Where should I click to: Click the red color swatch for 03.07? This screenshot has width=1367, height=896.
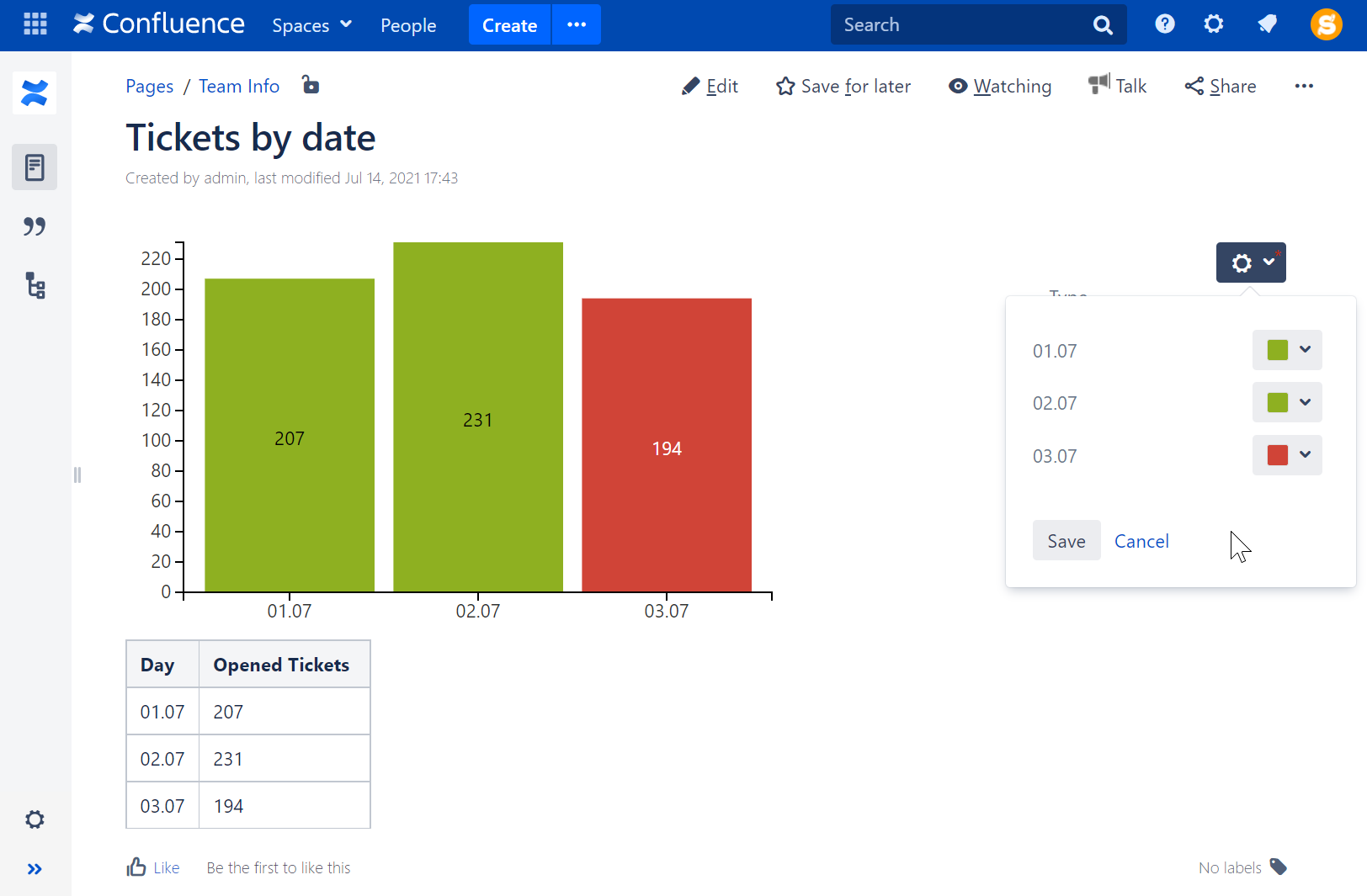(x=1277, y=455)
